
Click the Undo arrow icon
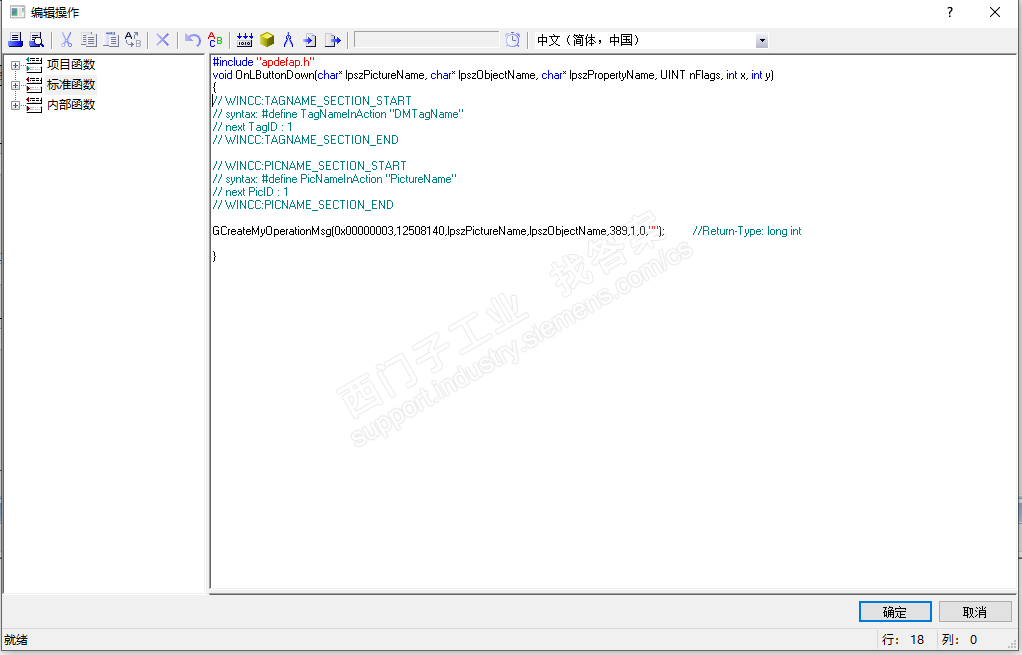192,40
